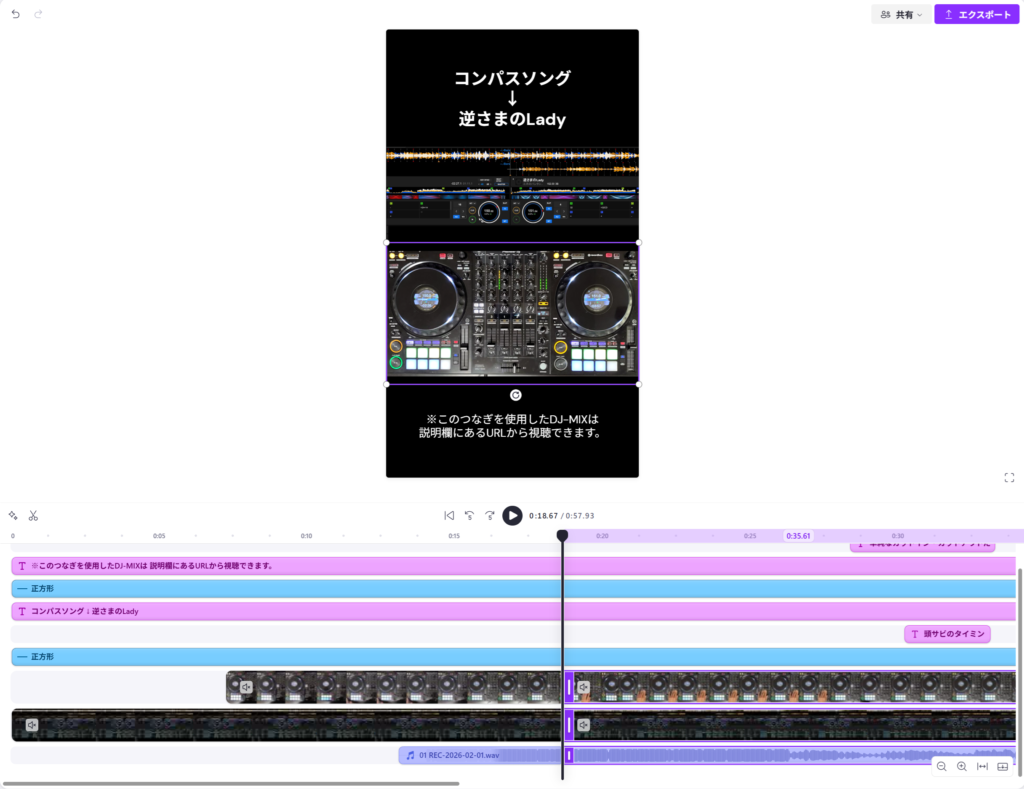
Task: Enter fullscreen preview mode
Action: click(1009, 478)
